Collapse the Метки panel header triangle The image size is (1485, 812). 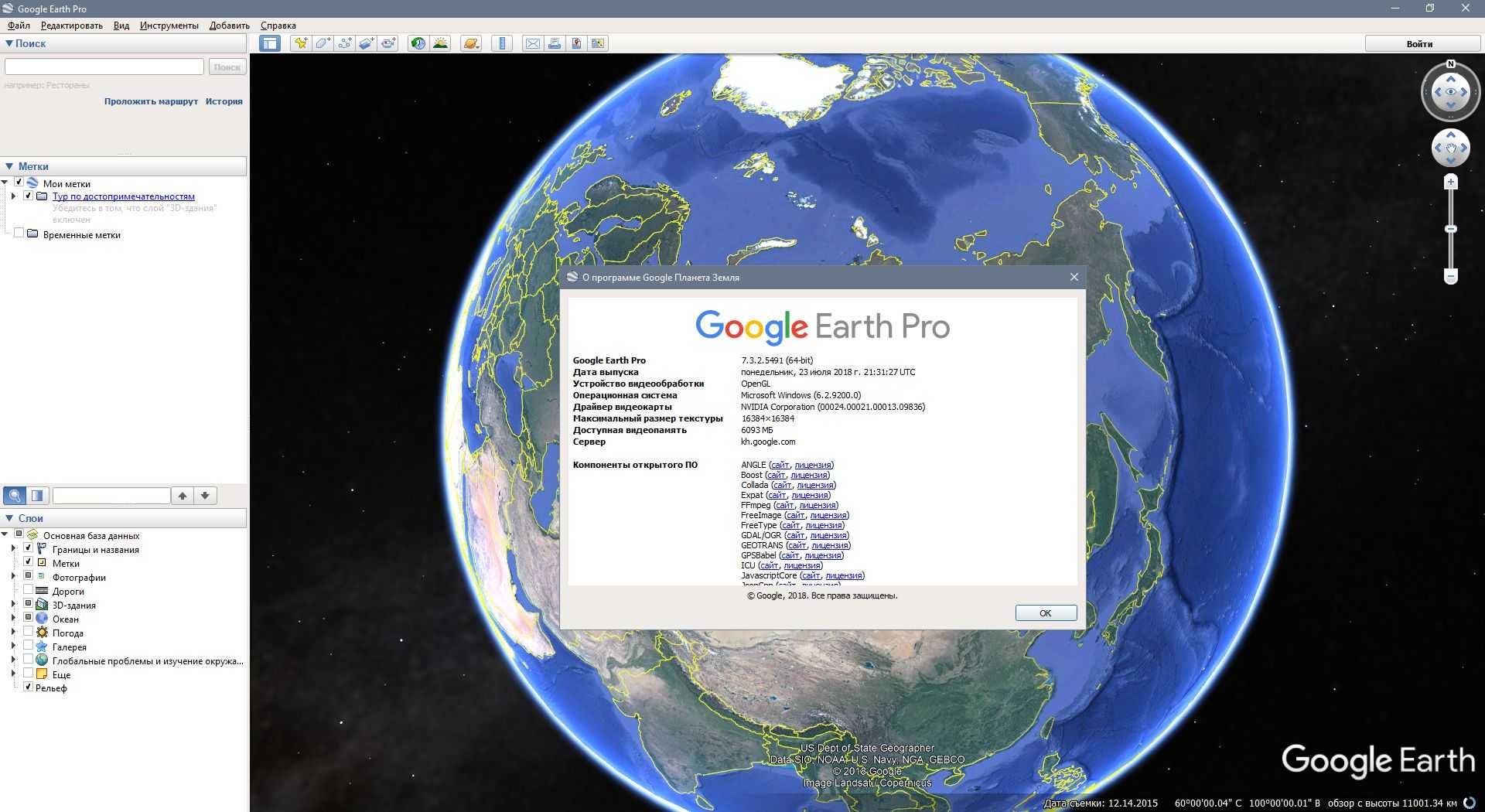[x=9, y=166]
